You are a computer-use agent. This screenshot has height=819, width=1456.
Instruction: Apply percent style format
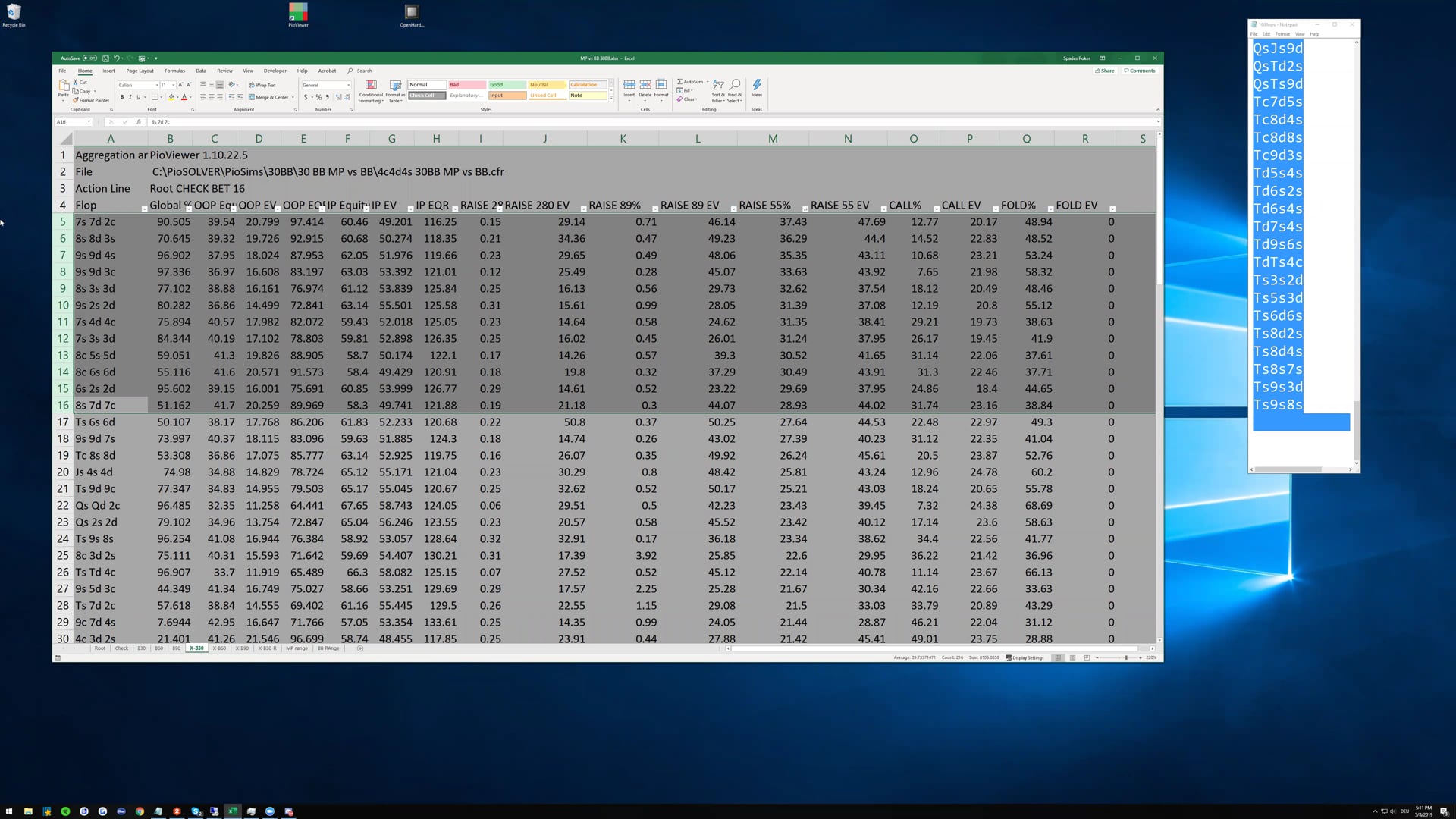(x=318, y=97)
